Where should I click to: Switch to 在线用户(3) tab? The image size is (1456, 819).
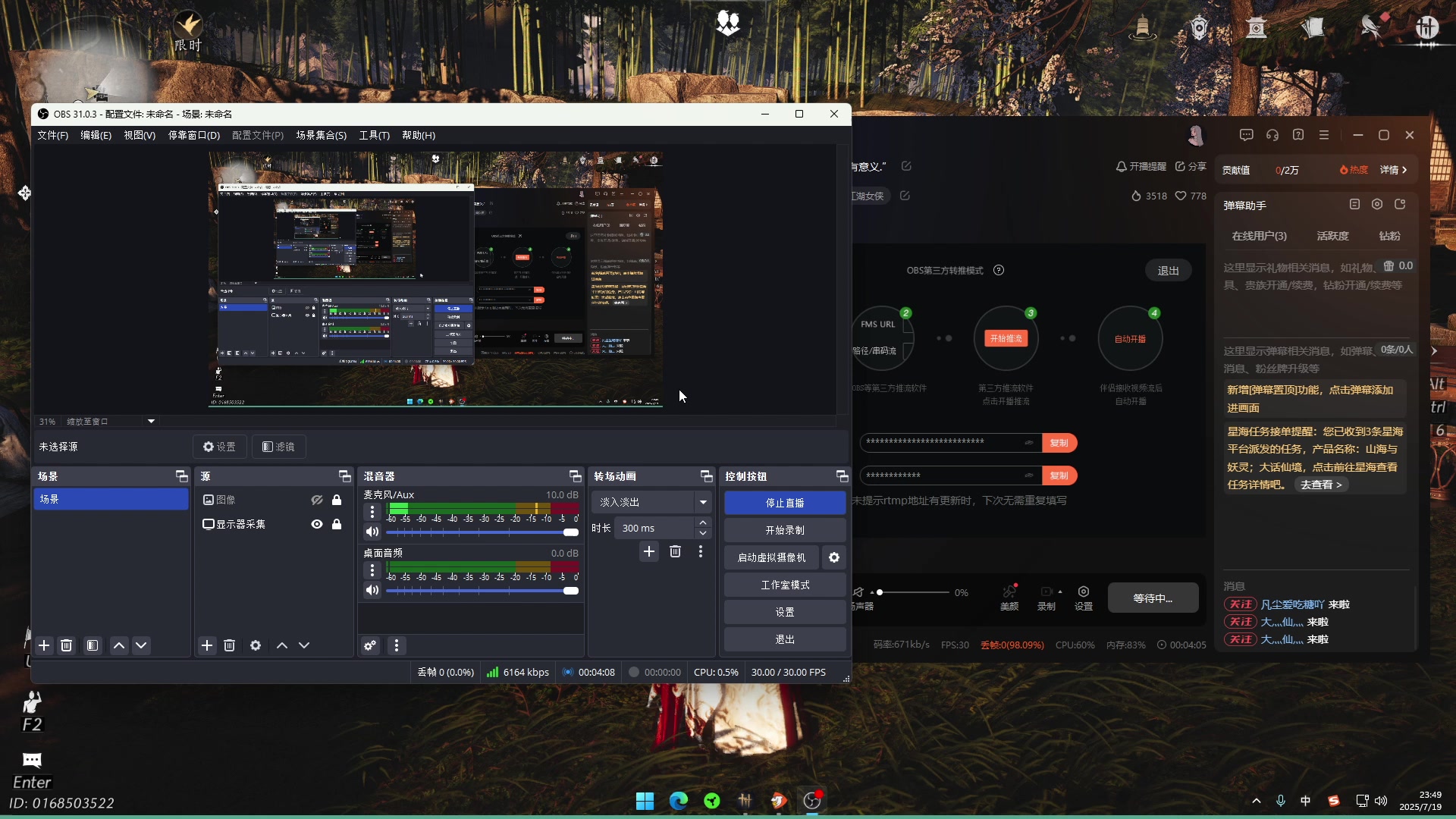[x=1259, y=236]
